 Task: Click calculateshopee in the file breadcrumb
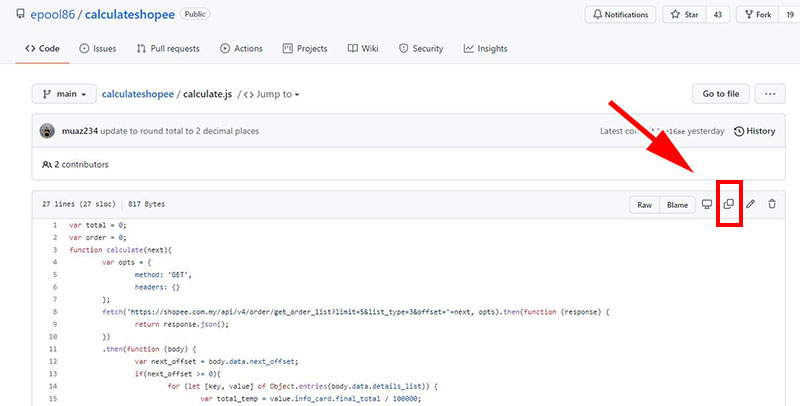click(x=138, y=94)
